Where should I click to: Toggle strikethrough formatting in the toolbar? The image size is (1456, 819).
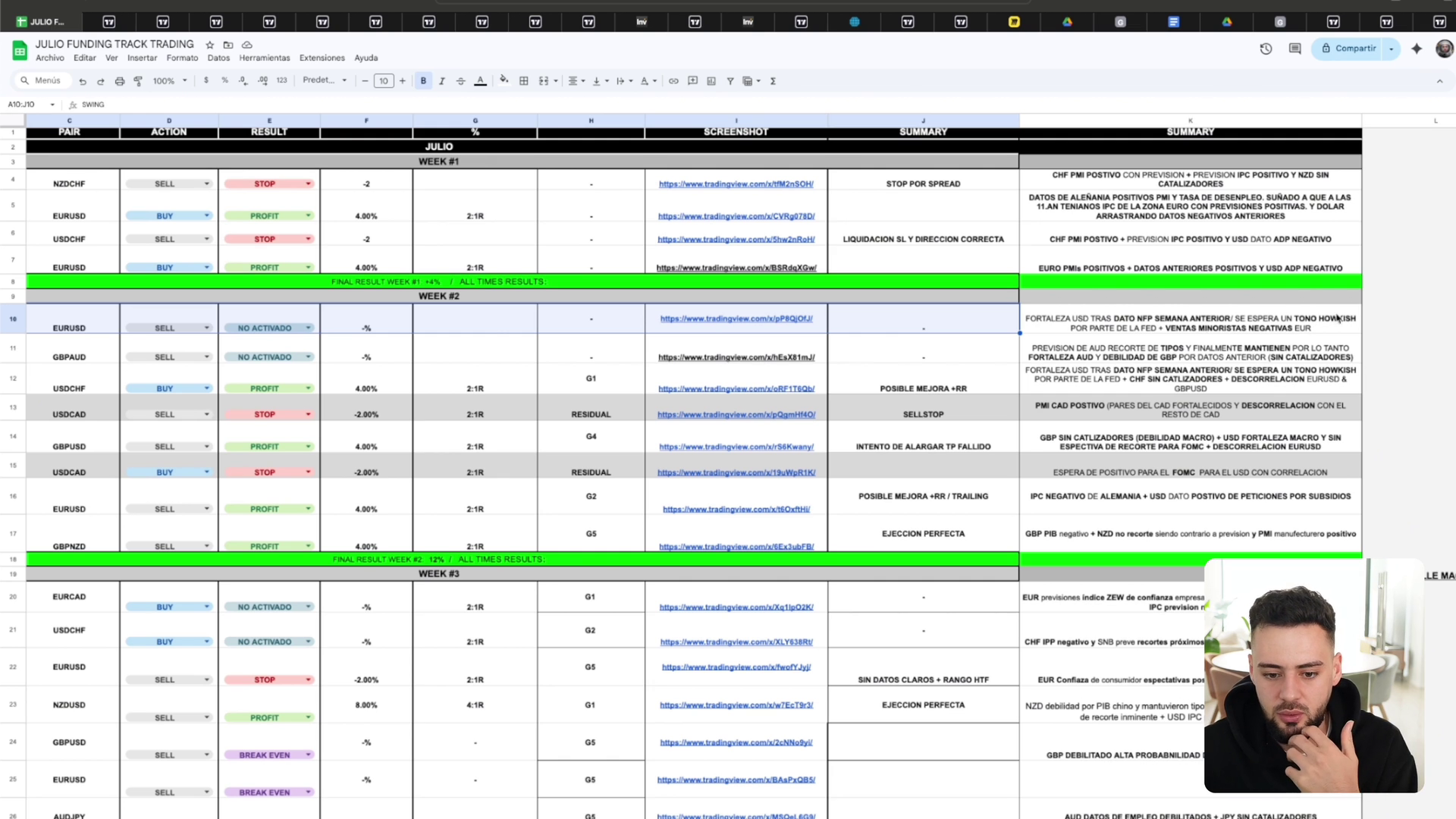click(x=460, y=81)
